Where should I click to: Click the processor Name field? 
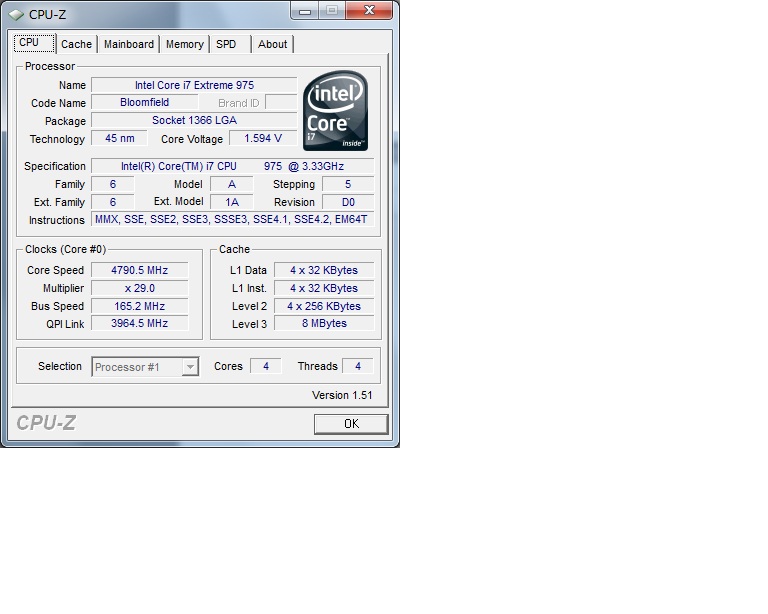194,85
